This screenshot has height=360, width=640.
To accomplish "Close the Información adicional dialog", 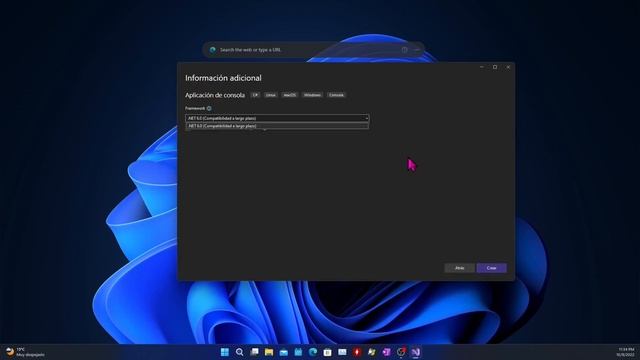I will [508, 67].
